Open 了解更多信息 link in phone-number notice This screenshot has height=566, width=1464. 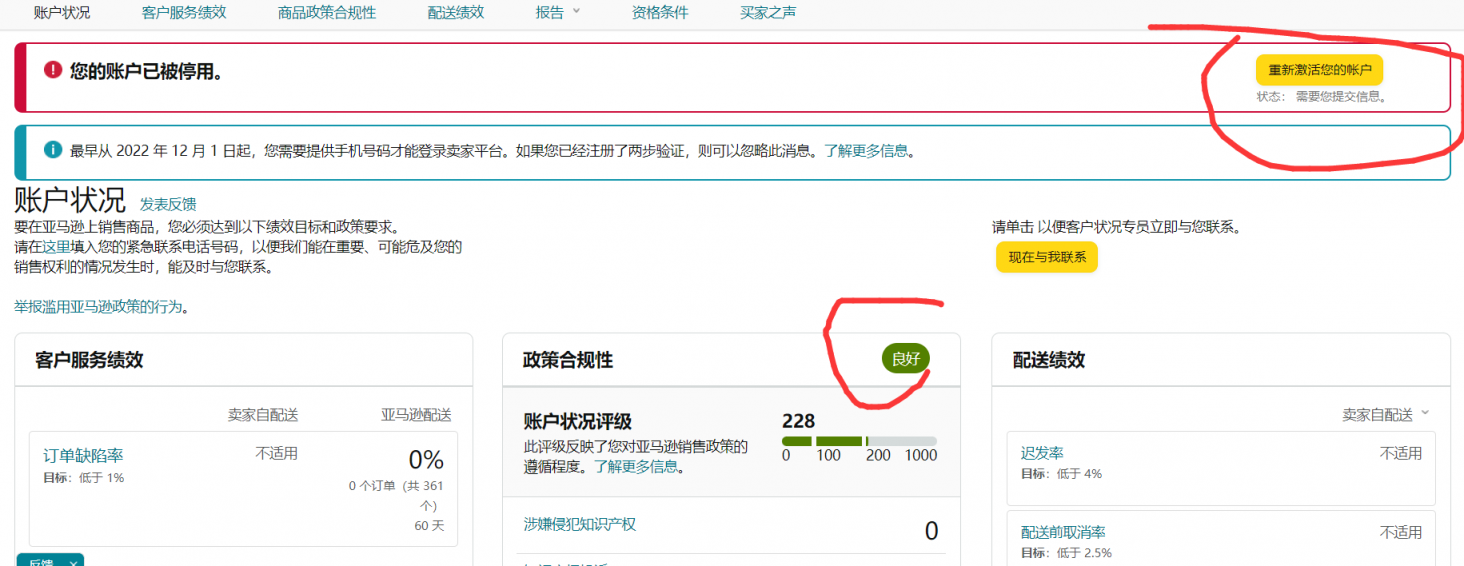pyautogui.click(x=866, y=151)
